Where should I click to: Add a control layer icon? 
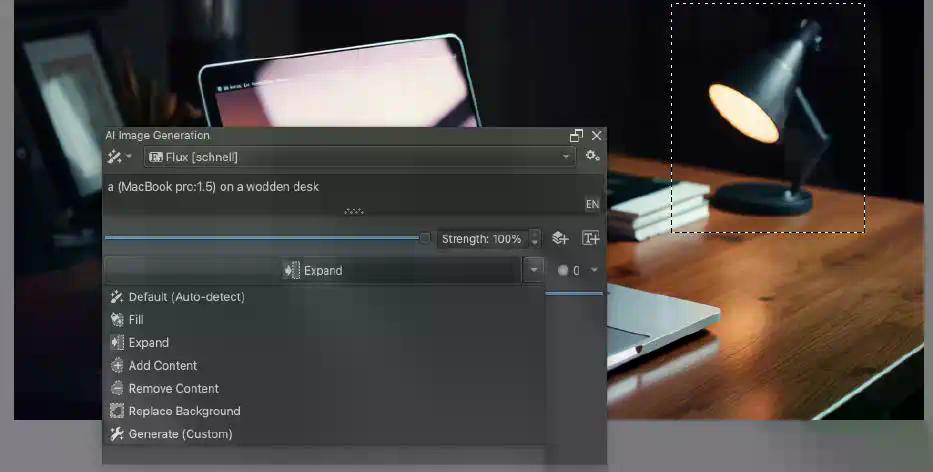tap(560, 238)
